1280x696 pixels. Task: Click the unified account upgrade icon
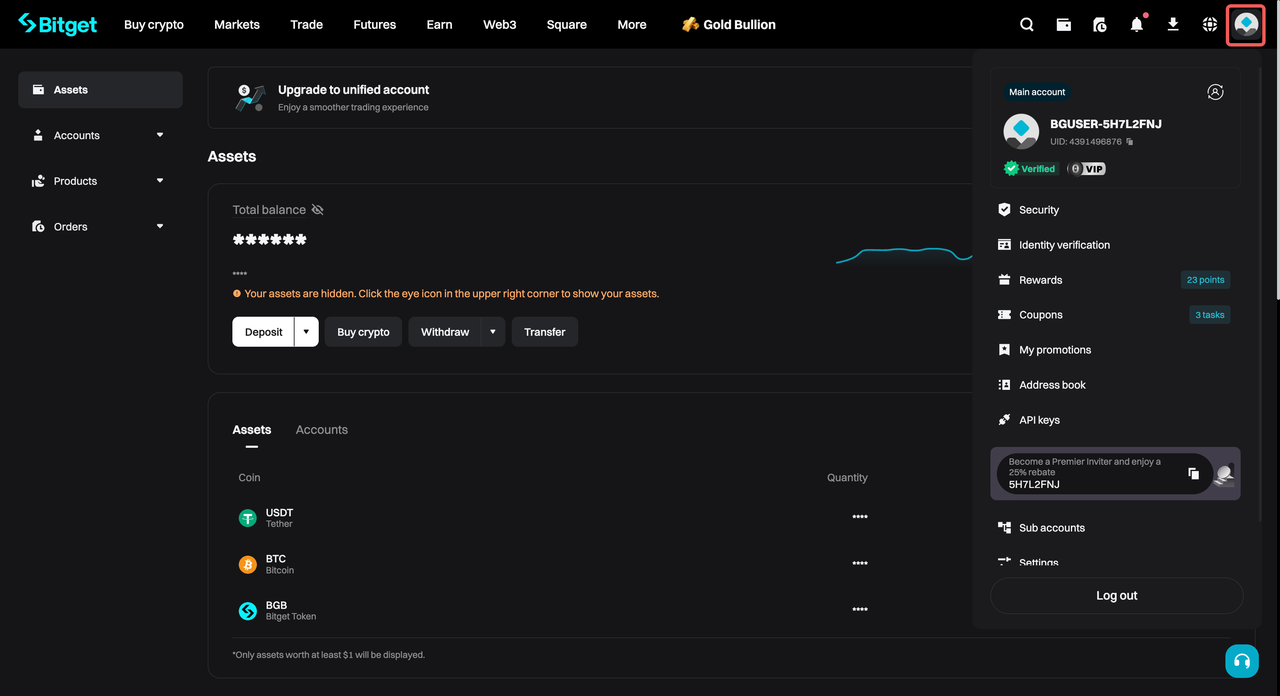[250, 97]
